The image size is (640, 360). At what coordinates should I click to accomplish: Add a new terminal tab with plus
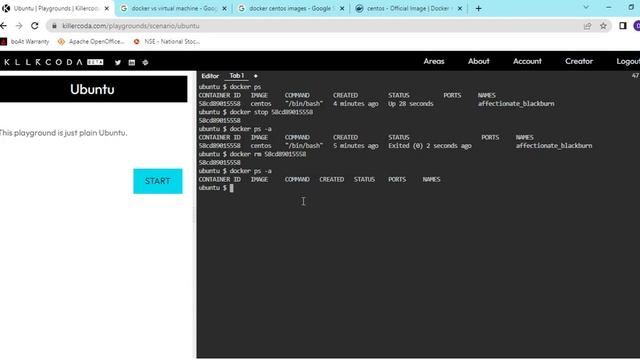(x=256, y=76)
